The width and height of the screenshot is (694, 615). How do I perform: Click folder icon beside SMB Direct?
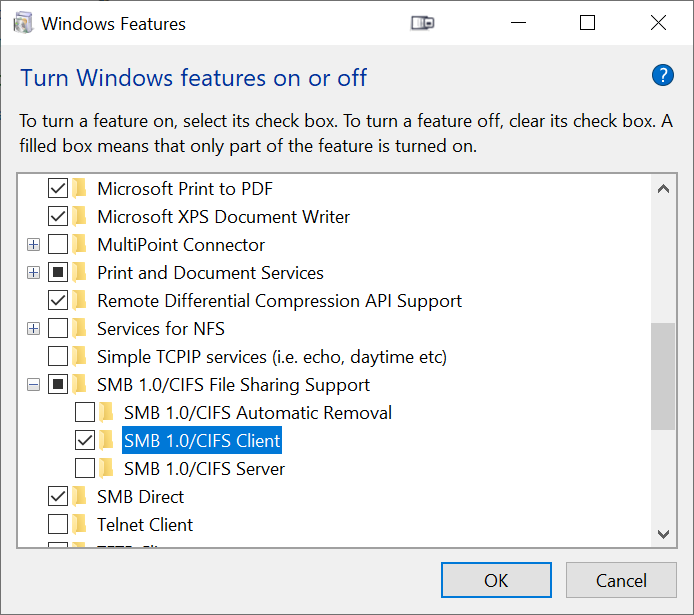pyautogui.click(x=80, y=496)
